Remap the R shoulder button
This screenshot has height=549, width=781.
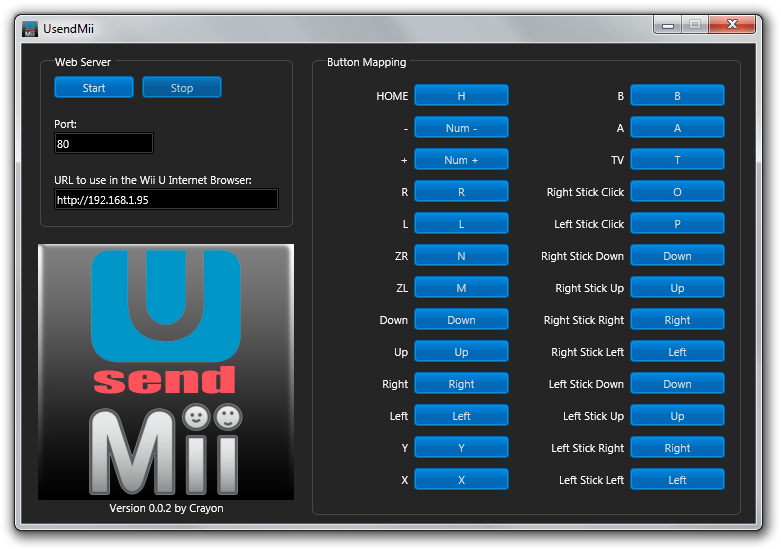coord(461,192)
